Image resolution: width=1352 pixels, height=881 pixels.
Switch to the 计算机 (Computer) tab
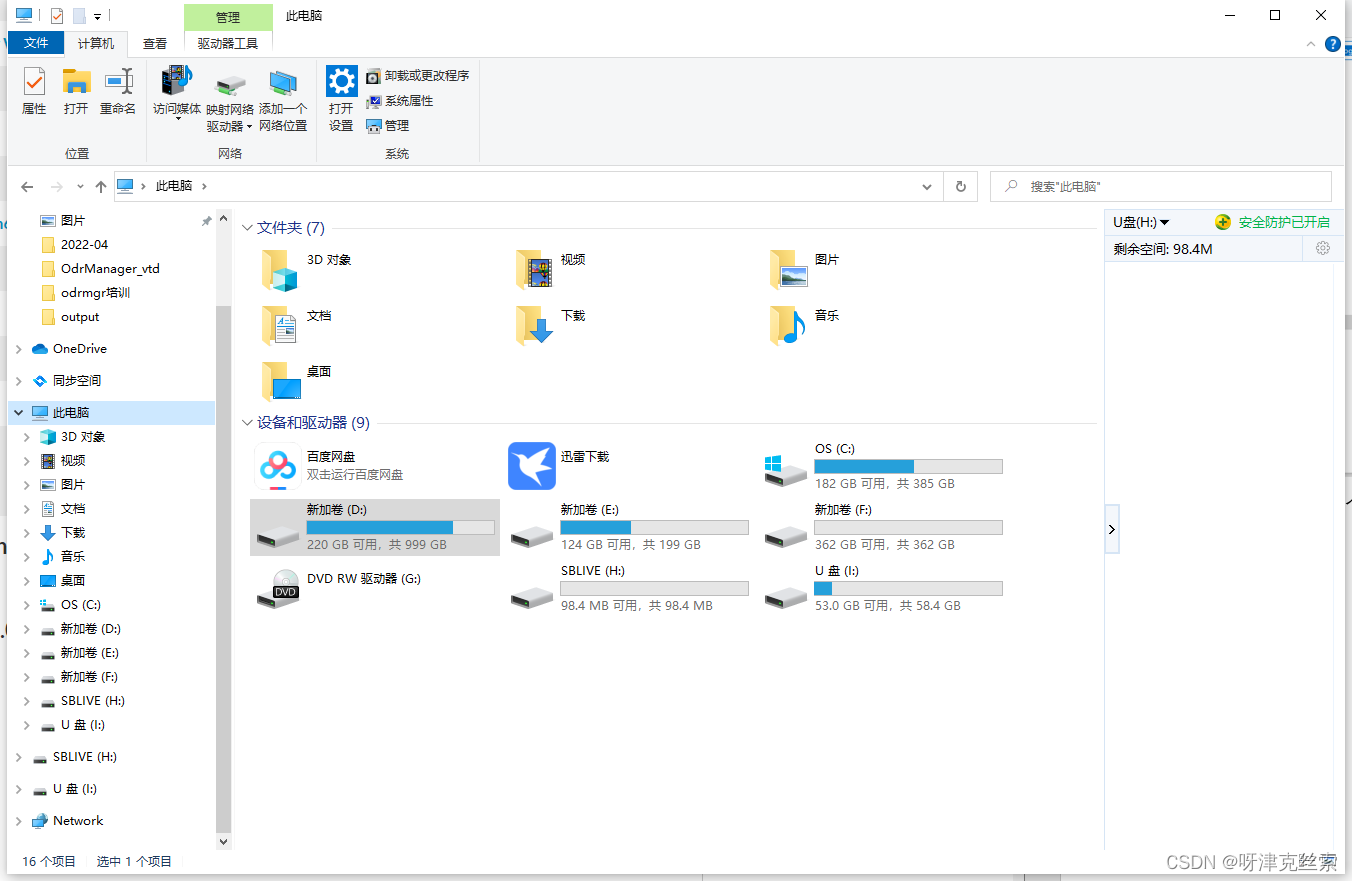click(x=96, y=44)
